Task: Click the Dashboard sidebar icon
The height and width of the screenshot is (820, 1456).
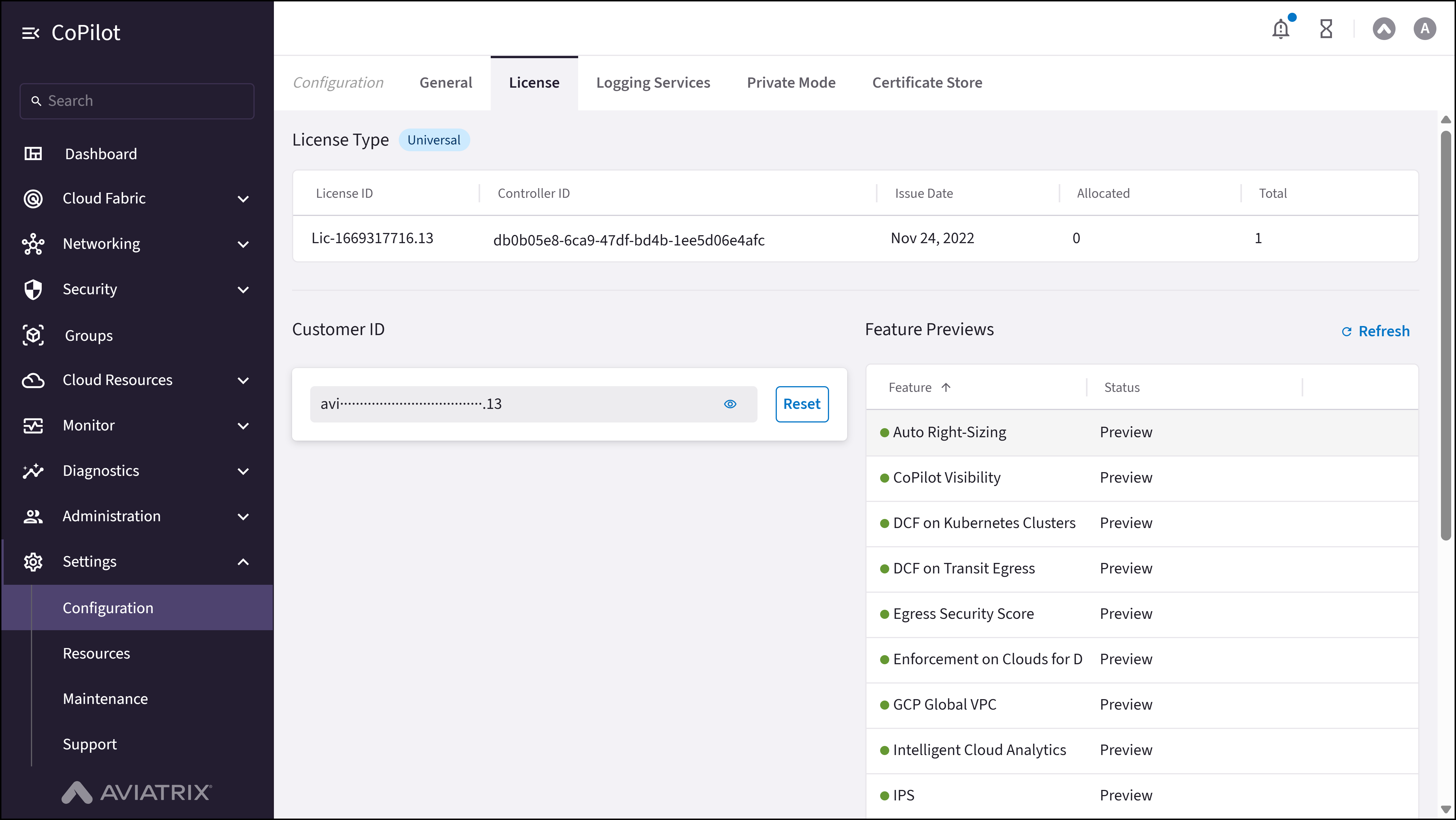Action: [33, 154]
